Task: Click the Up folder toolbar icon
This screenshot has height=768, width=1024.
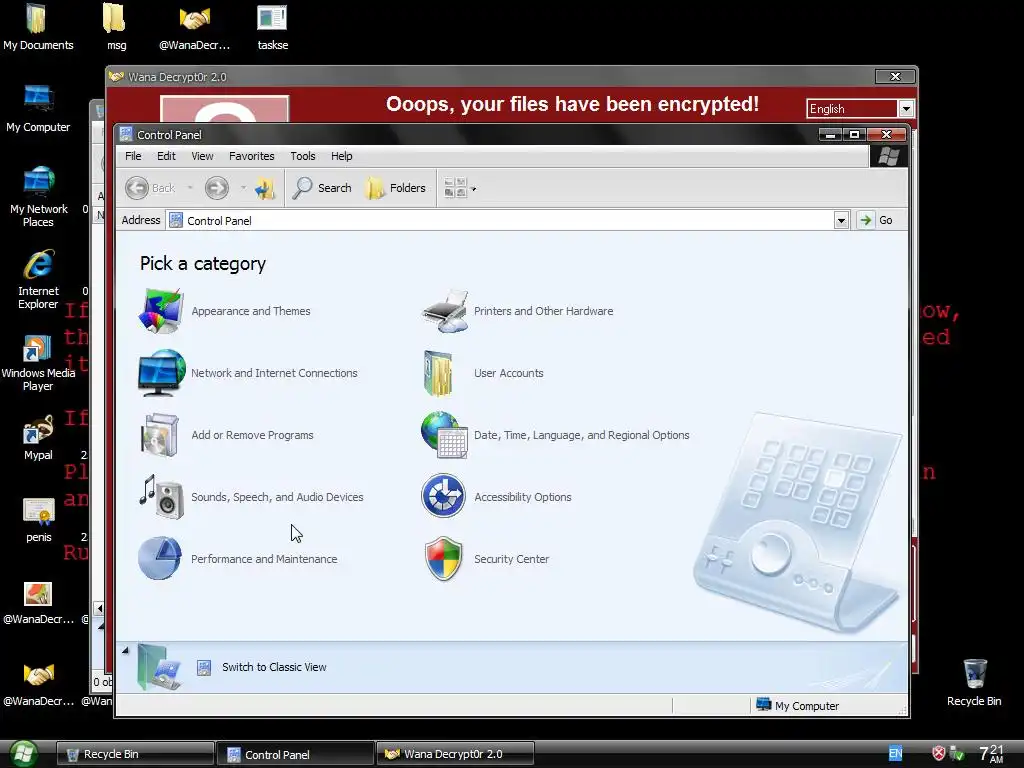Action: tap(264, 189)
